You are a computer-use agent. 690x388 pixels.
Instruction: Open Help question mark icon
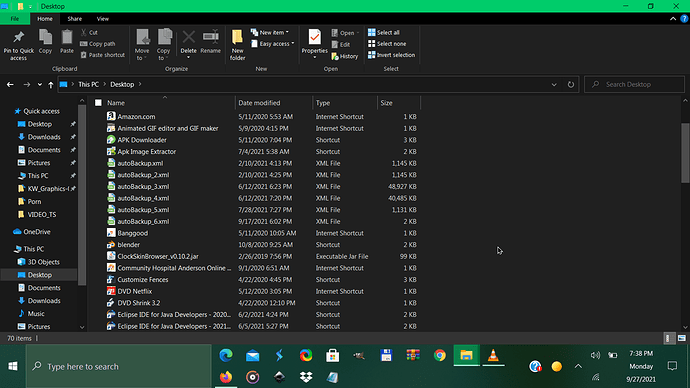[684, 19]
